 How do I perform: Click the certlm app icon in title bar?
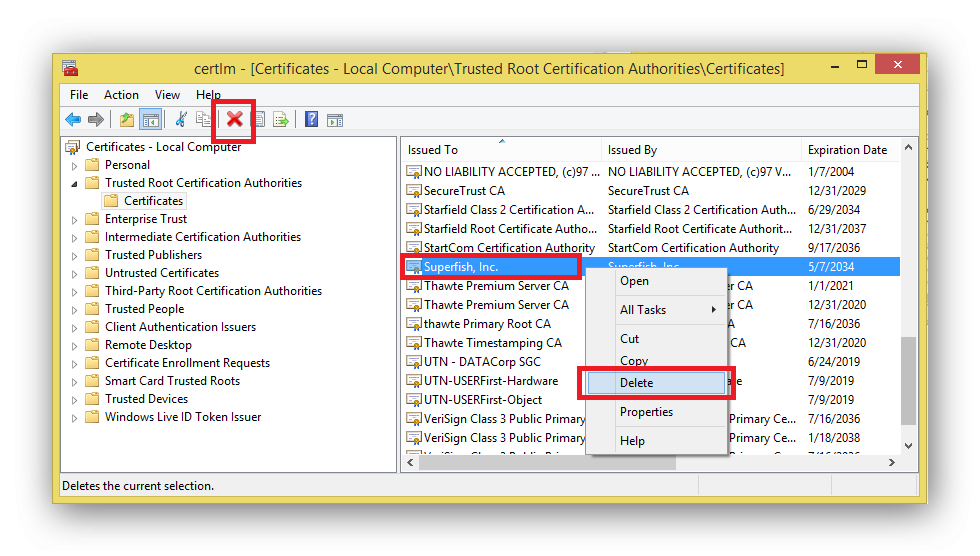point(70,68)
